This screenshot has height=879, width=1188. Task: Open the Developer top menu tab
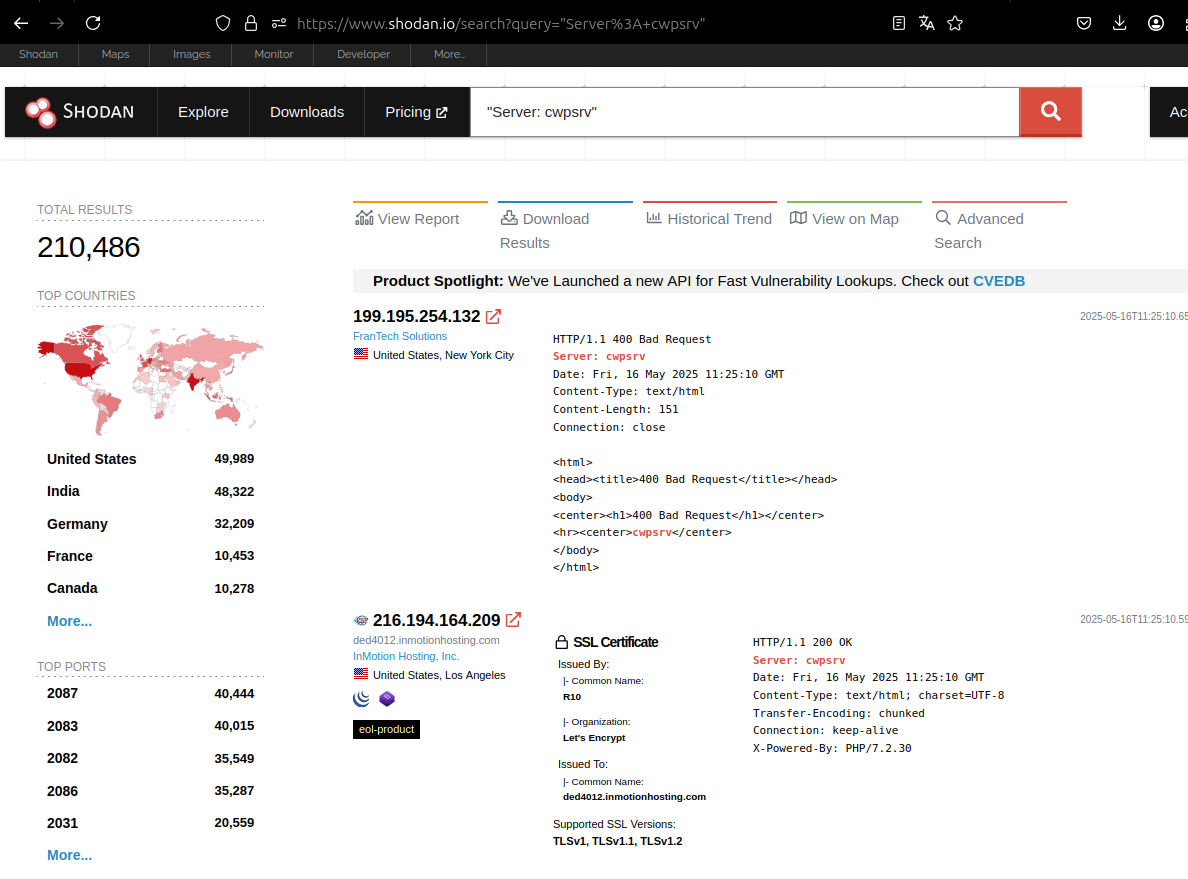point(364,55)
